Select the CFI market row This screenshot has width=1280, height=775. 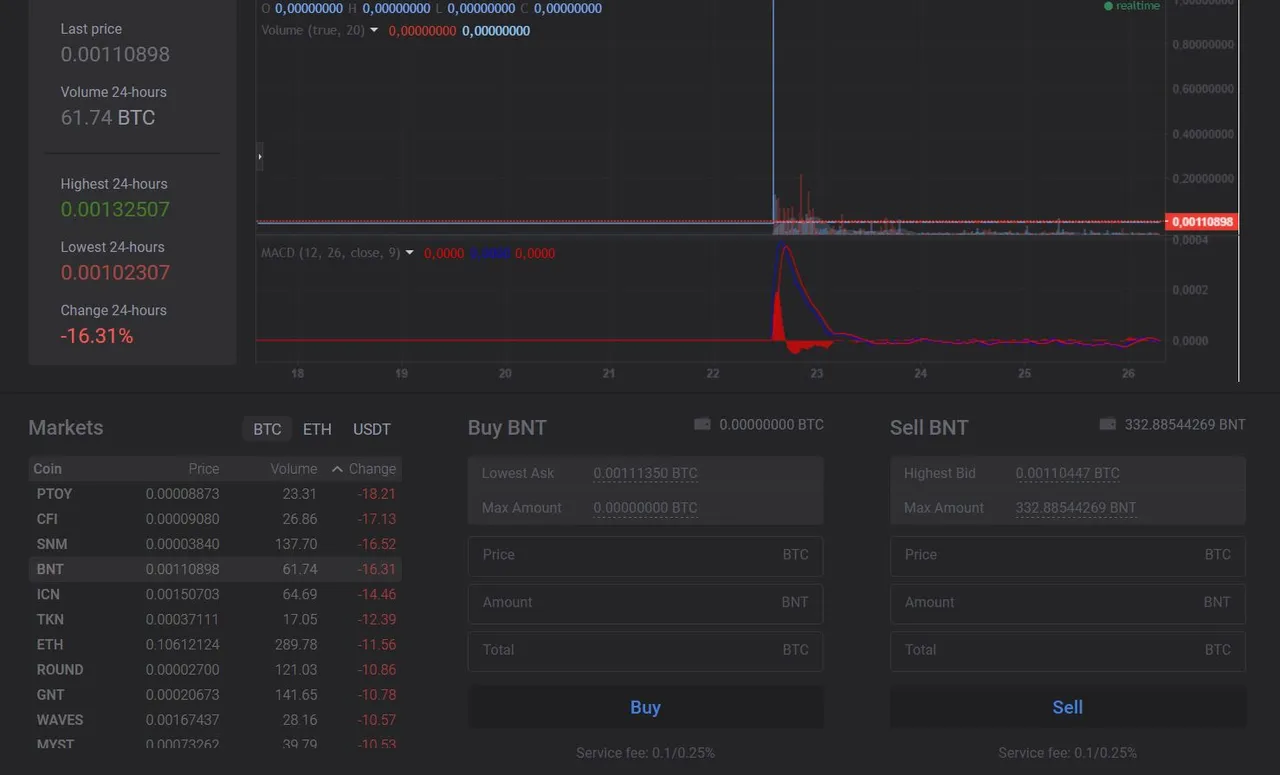pos(215,519)
